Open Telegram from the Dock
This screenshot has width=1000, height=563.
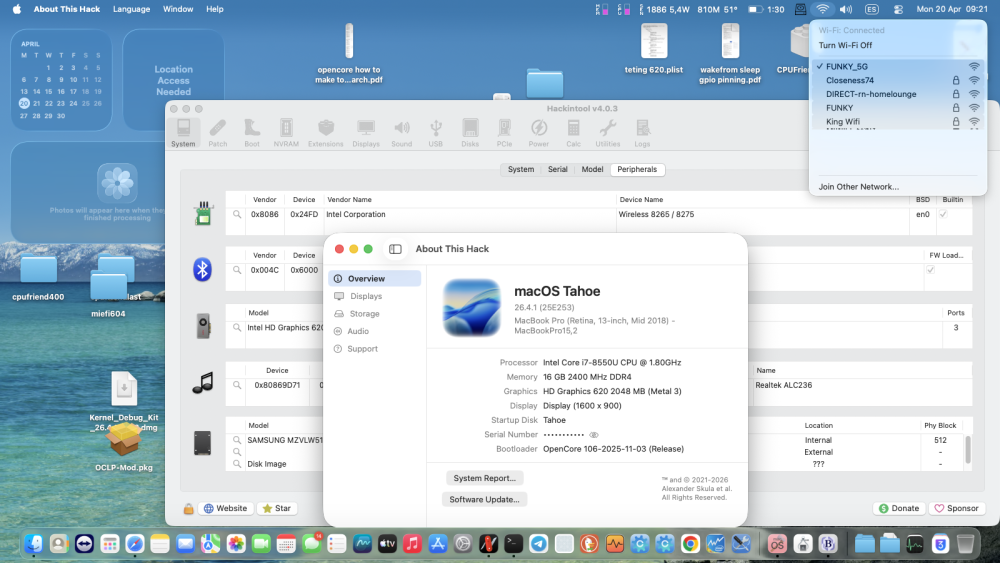click(538, 543)
